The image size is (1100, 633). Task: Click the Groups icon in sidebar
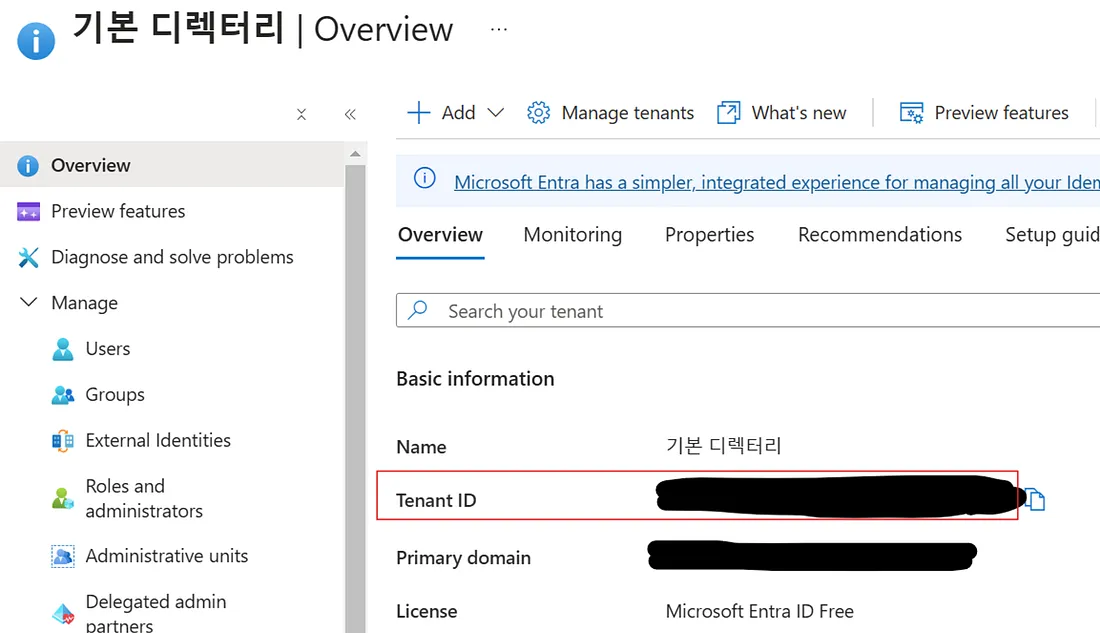[x=63, y=395]
